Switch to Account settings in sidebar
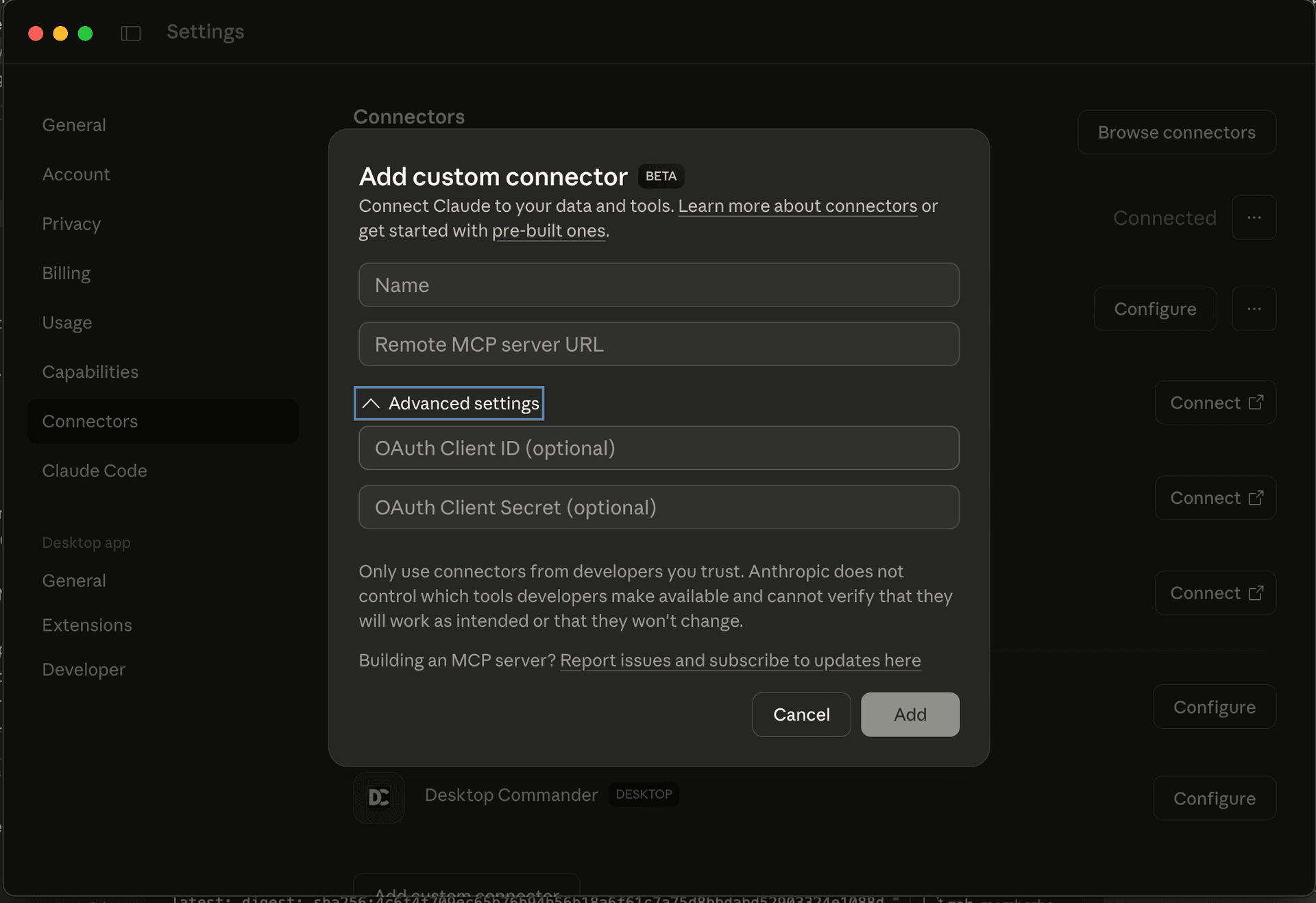Viewport: 1316px width, 903px height. 76,174
